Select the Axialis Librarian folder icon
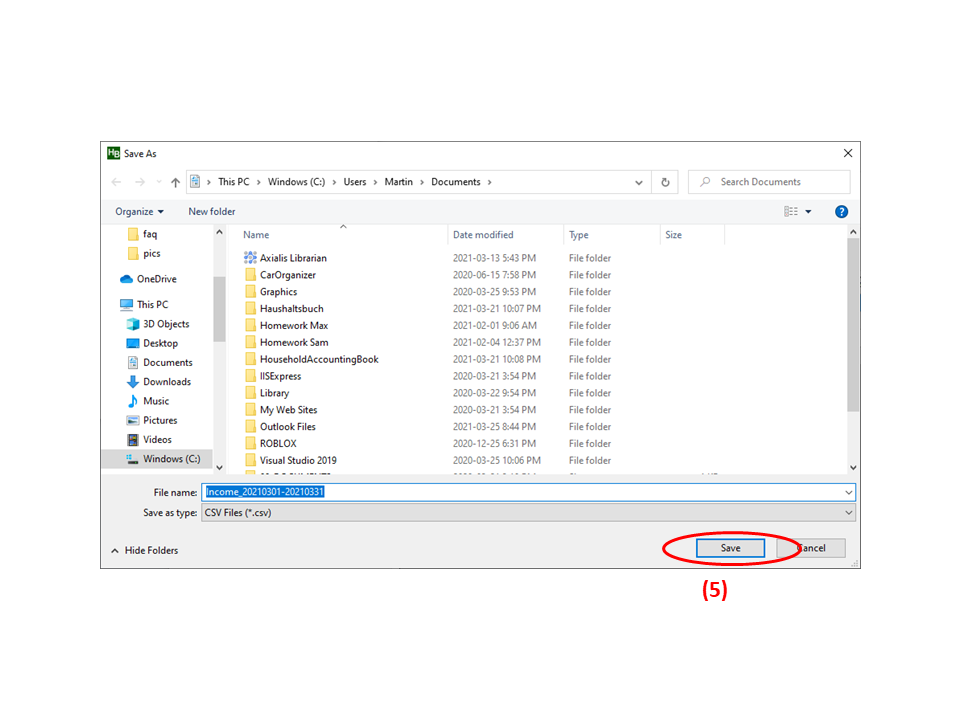Viewport: 960px width, 720px height. pos(250,258)
